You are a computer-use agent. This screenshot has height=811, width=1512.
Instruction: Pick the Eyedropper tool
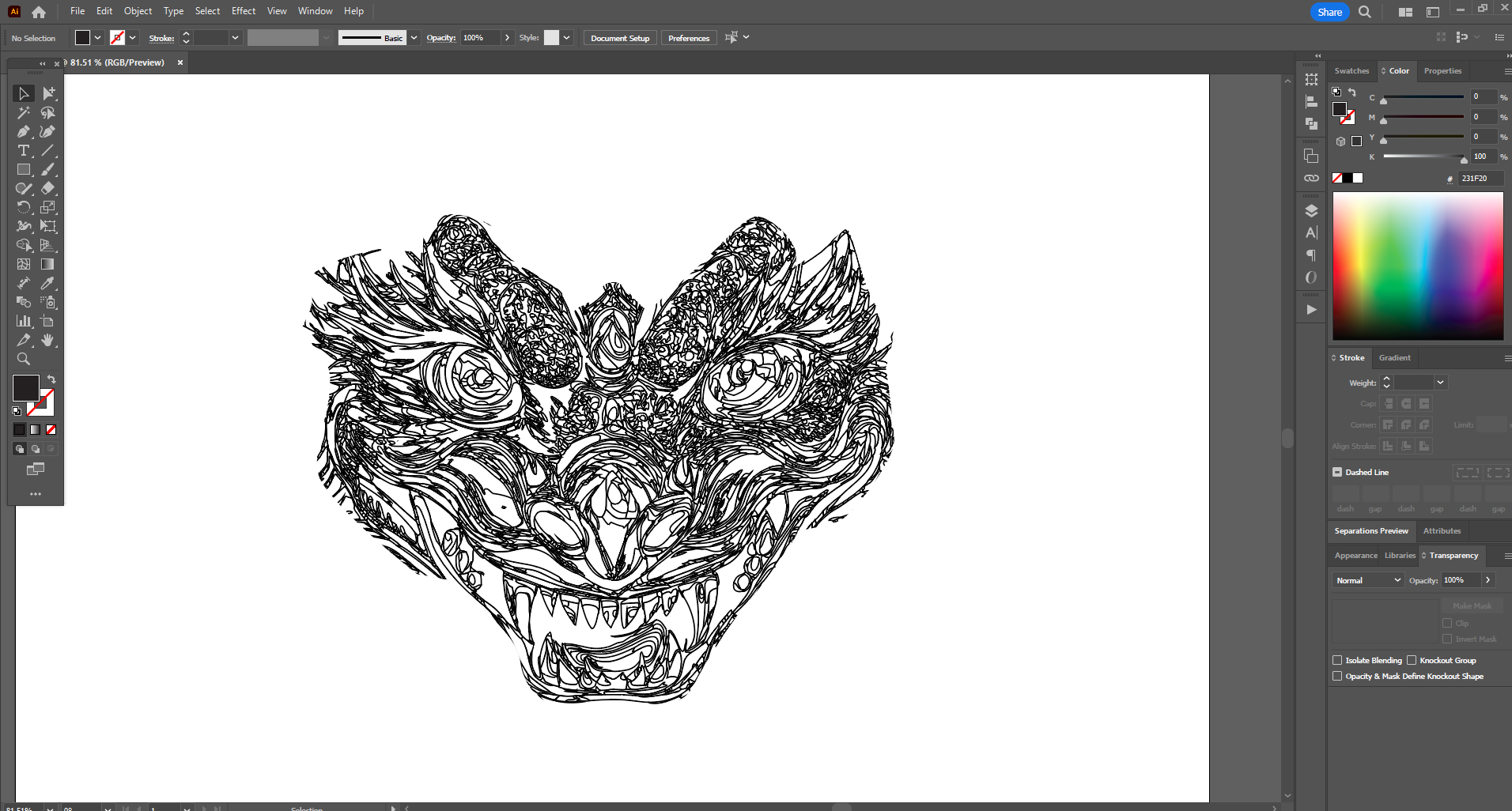pos(47,283)
